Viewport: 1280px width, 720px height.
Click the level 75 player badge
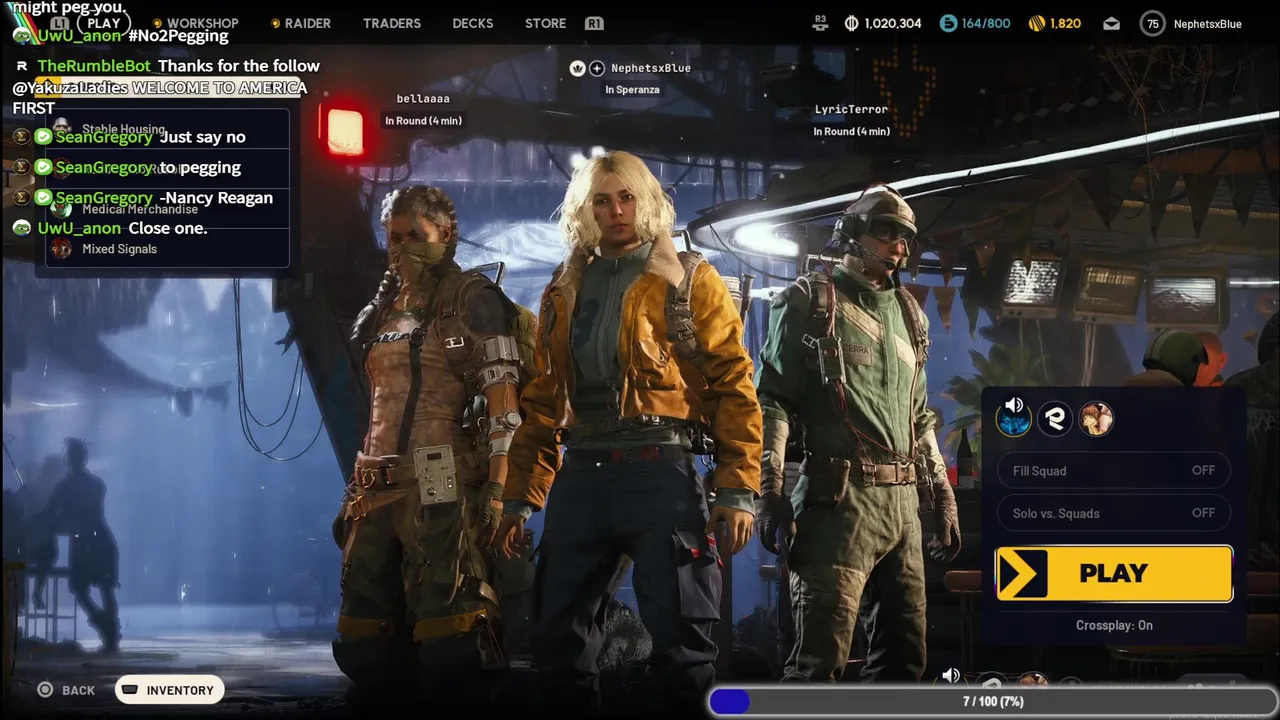(x=1153, y=24)
